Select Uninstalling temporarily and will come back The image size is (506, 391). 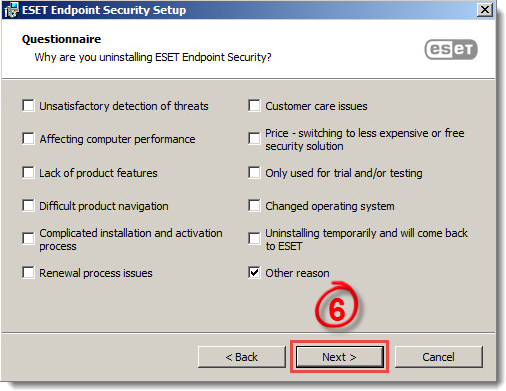254,239
